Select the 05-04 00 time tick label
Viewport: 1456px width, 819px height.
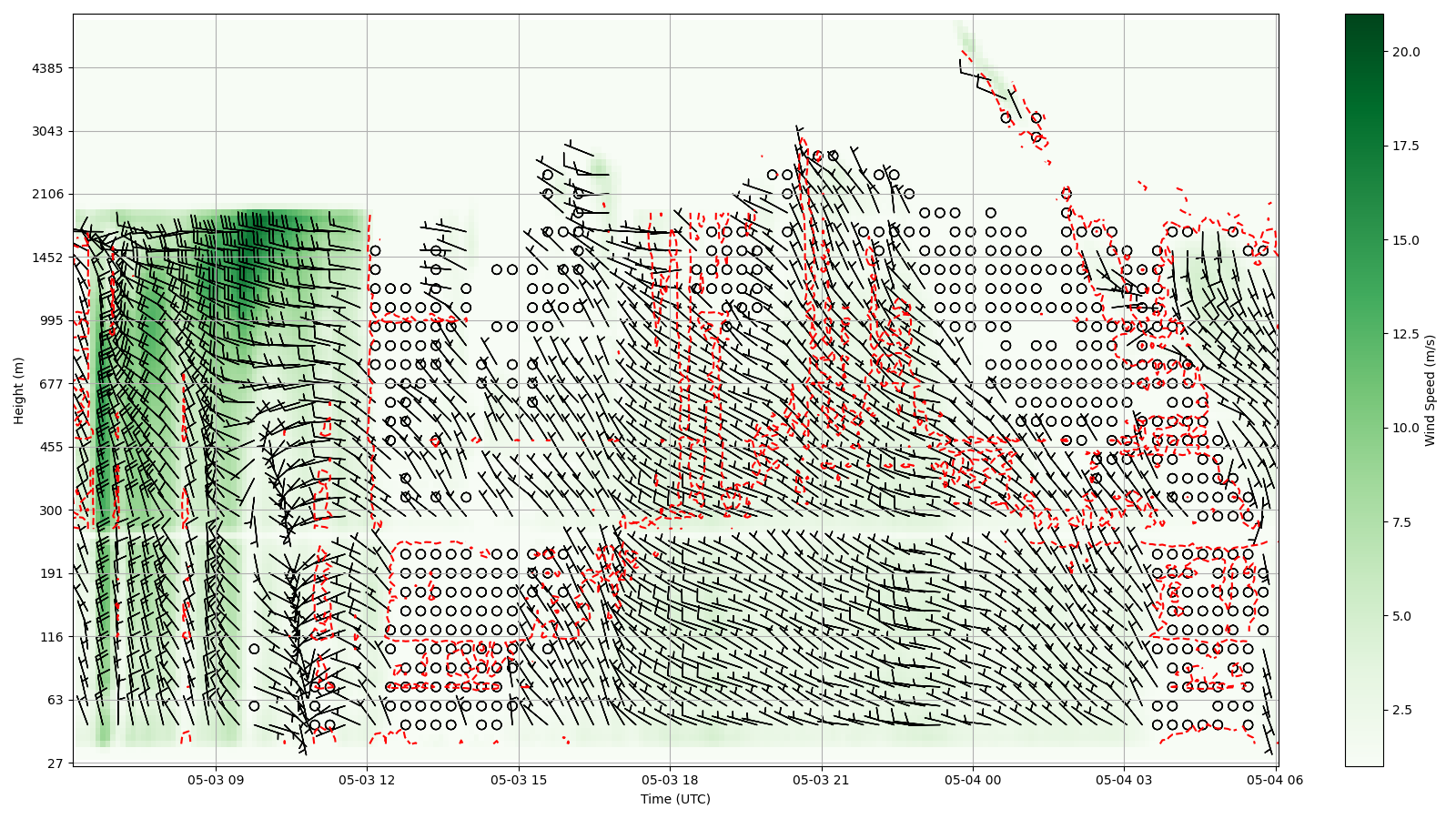(x=973, y=780)
